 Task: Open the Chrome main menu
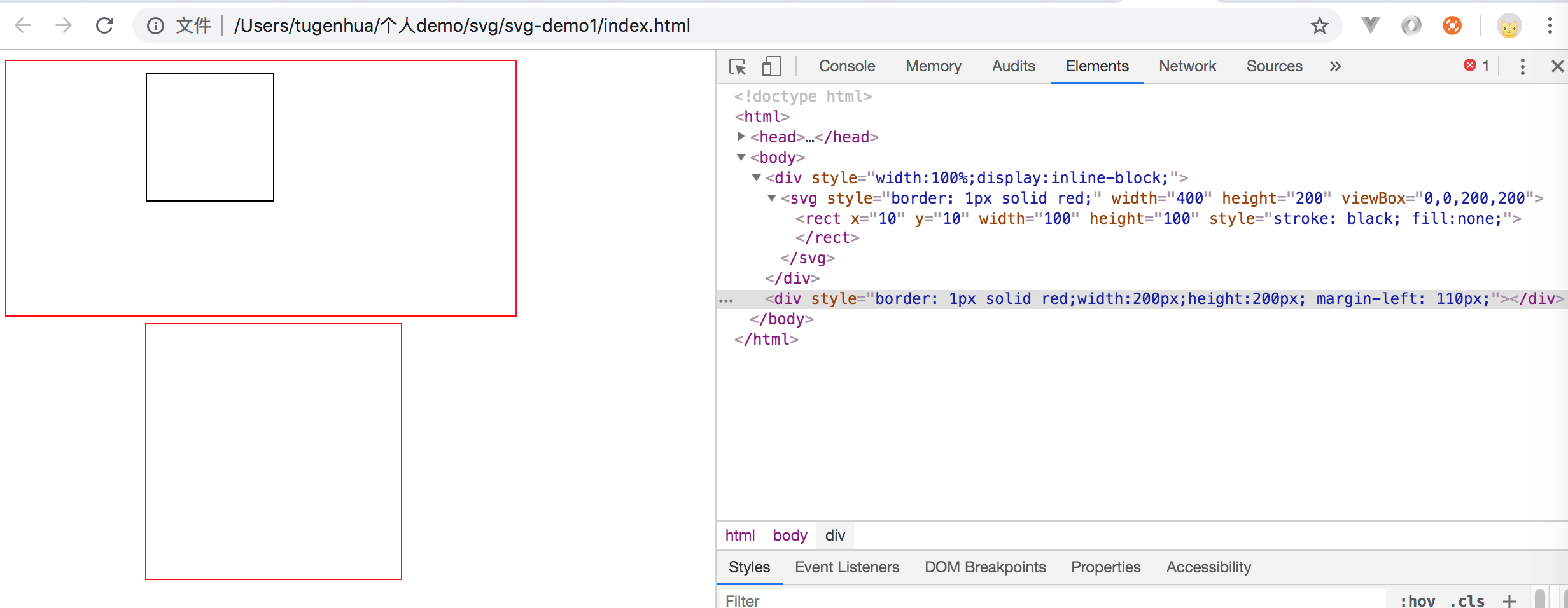click(1550, 25)
